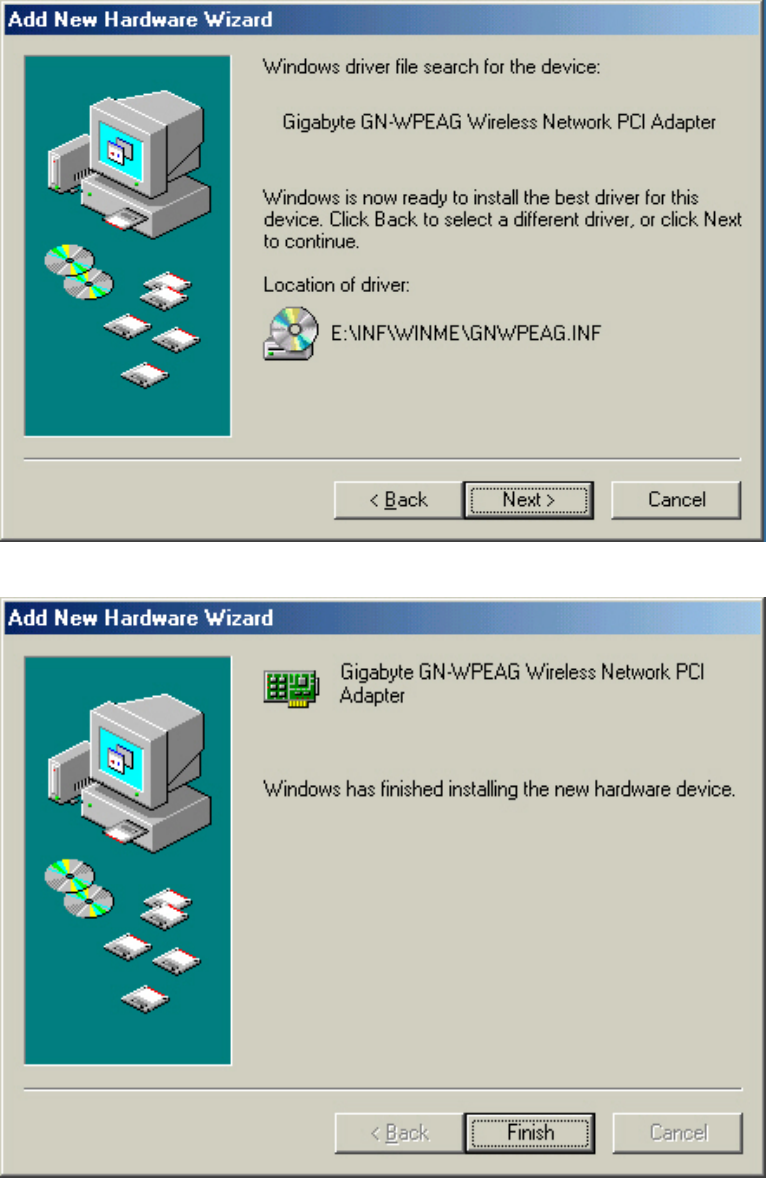Click the 'Windows driver file search' heading text
Image resolution: width=766 pixels, height=1178 pixels.
pos(431,67)
